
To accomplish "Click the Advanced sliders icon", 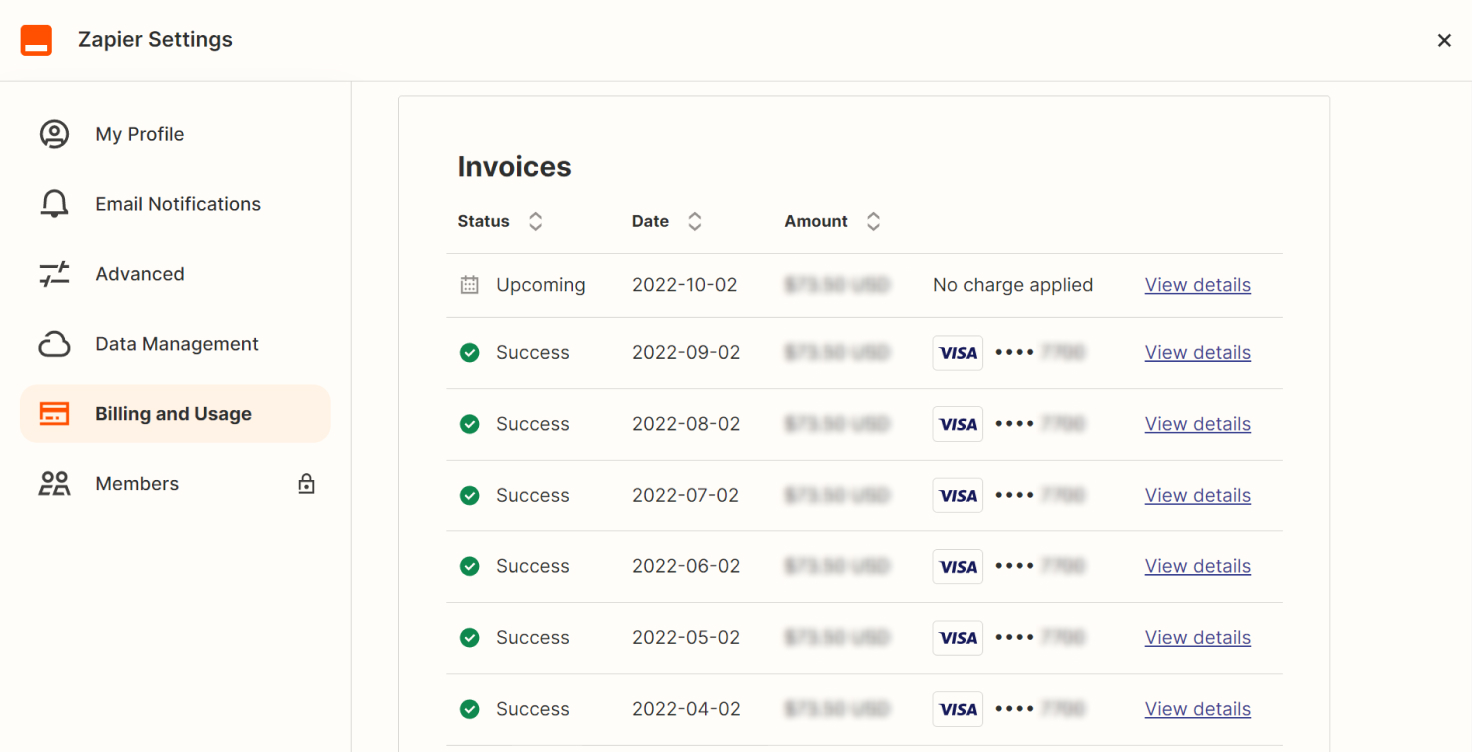I will [54, 274].
